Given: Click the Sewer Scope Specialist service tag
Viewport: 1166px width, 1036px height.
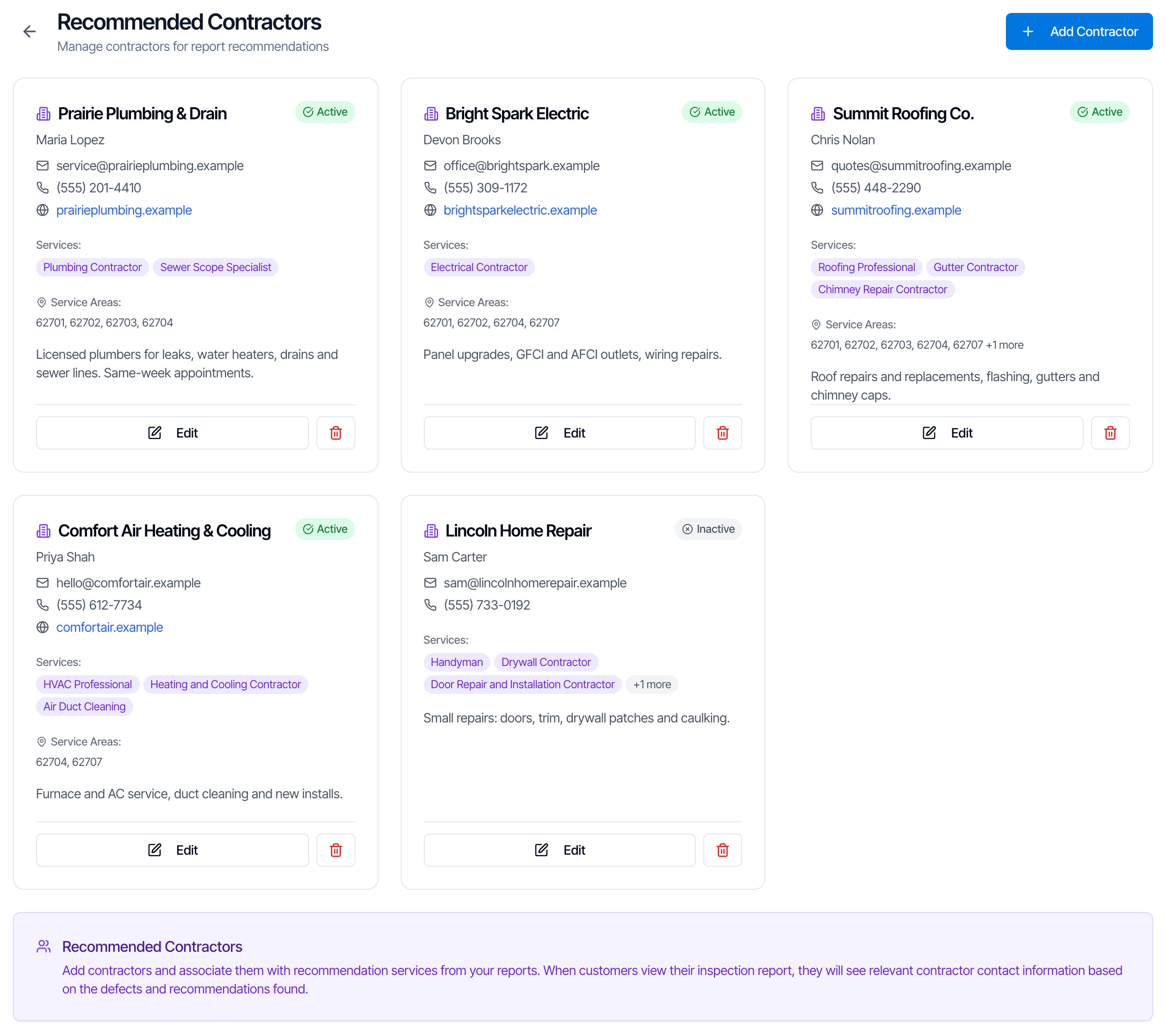Looking at the screenshot, I should pos(216,267).
